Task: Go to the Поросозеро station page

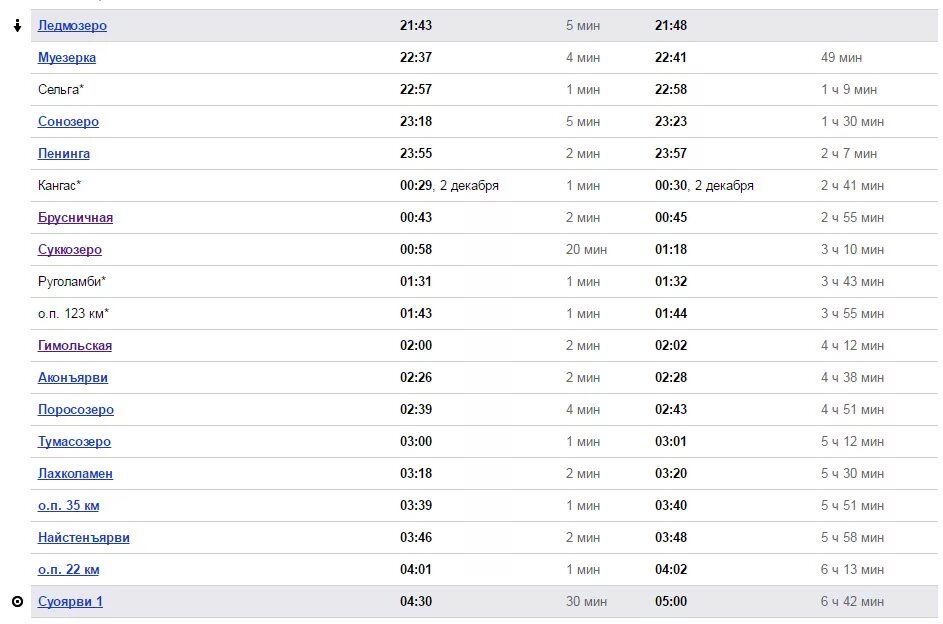Action: coord(76,409)
